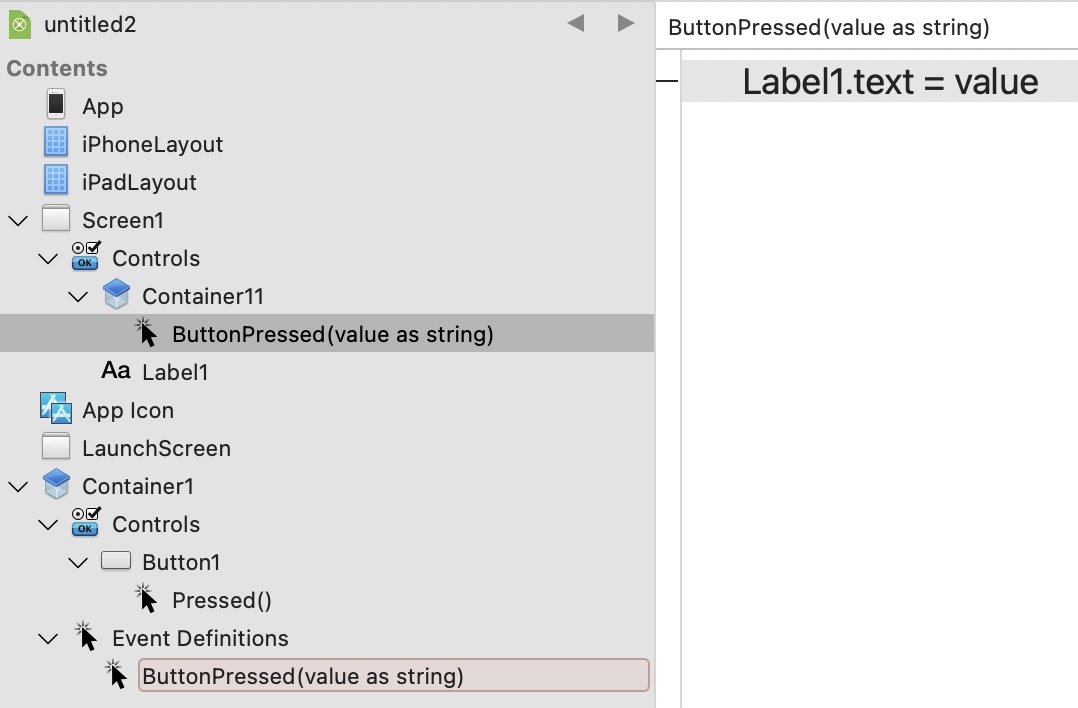Collapse Controls under Container1

[x=48, y=524]
